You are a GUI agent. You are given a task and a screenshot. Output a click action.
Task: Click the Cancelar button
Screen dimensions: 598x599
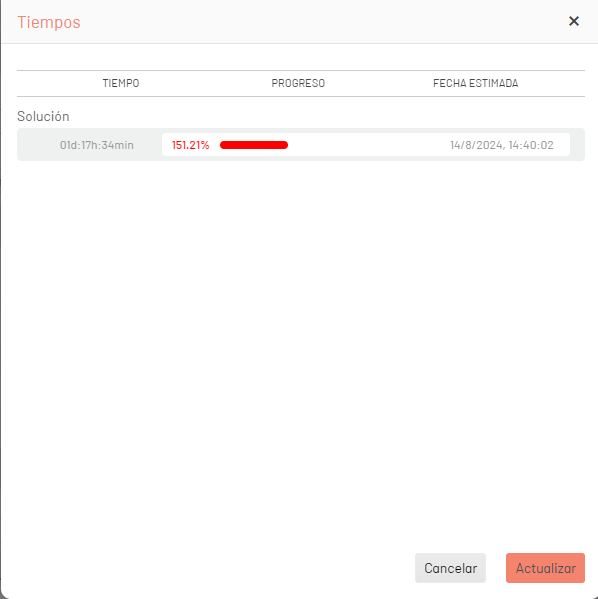click(x=450, y=568)
